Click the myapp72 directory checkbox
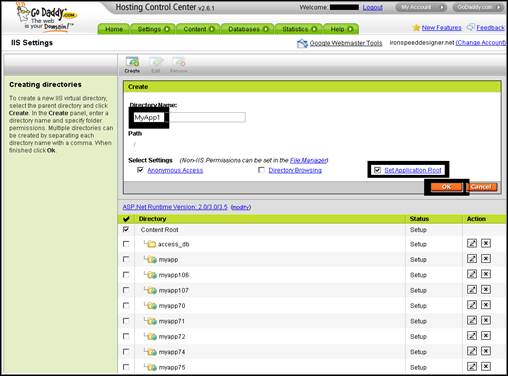 tap(126, 336)
